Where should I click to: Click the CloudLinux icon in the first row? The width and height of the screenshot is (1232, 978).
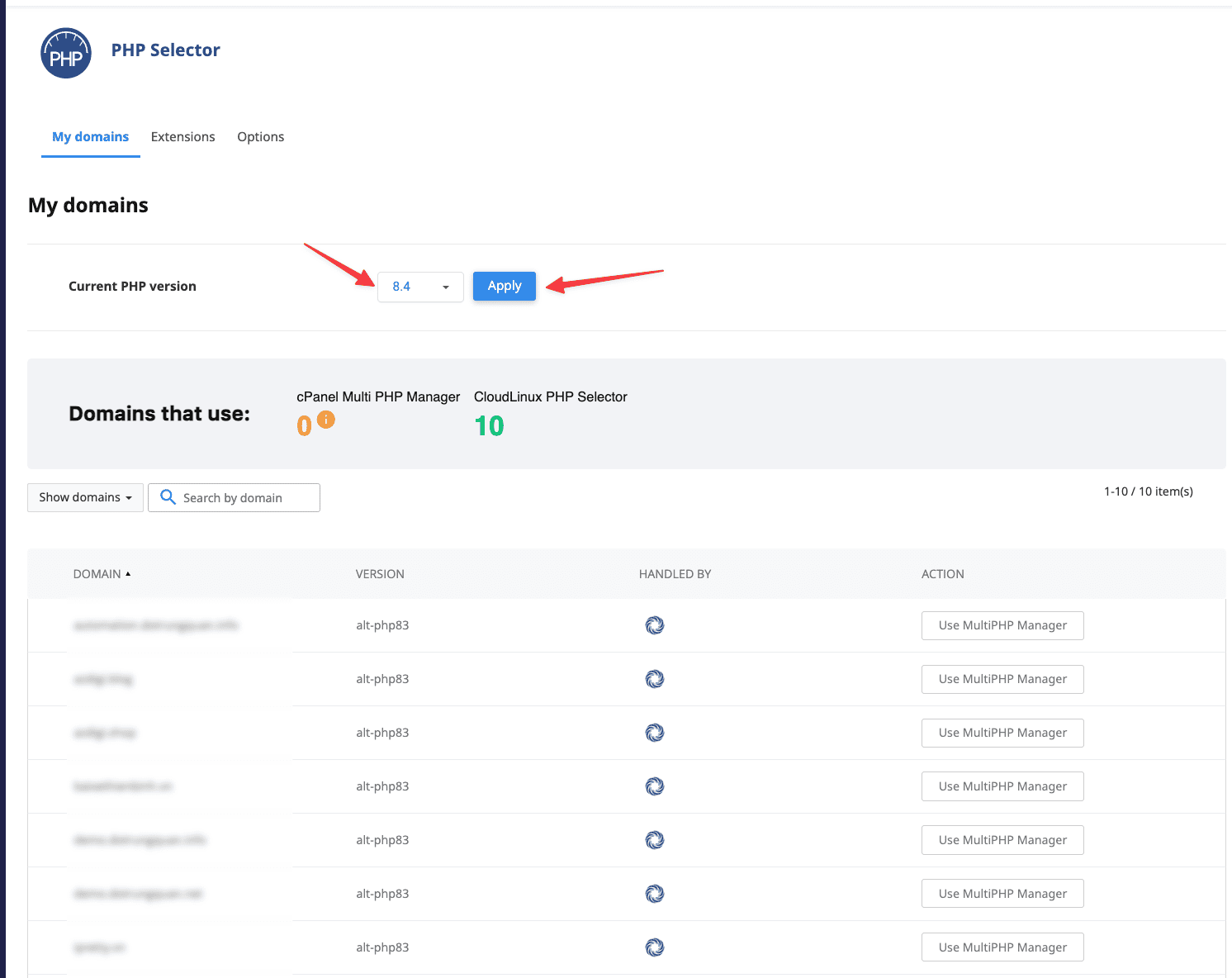pos(655,625)
